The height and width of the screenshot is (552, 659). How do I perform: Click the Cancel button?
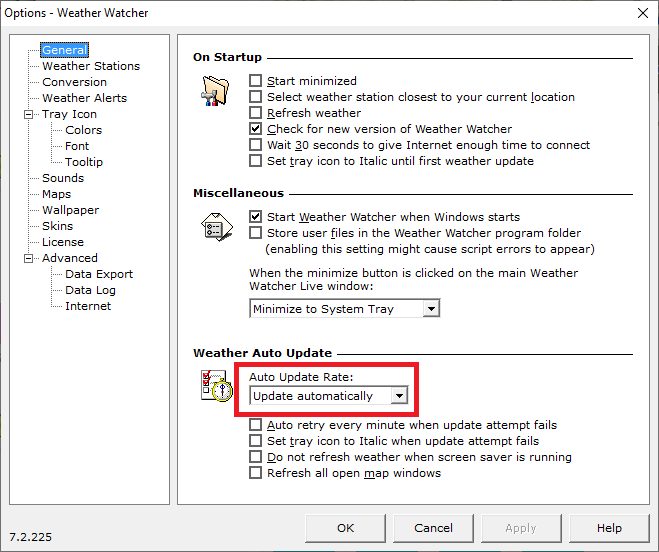(433, 528)
